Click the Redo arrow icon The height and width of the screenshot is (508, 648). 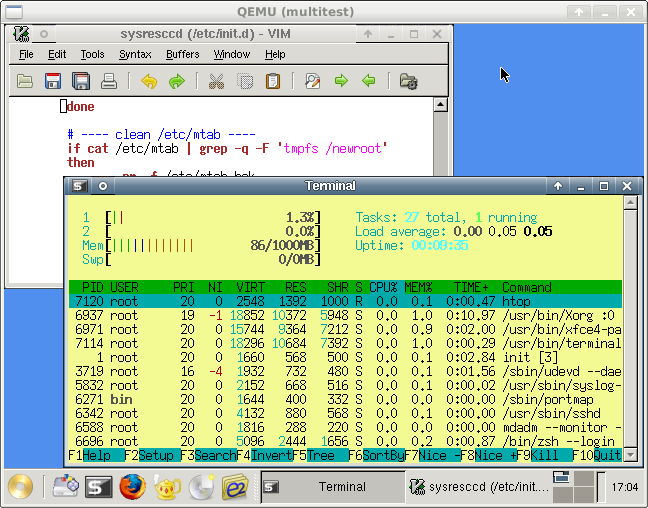pos(177,81)
